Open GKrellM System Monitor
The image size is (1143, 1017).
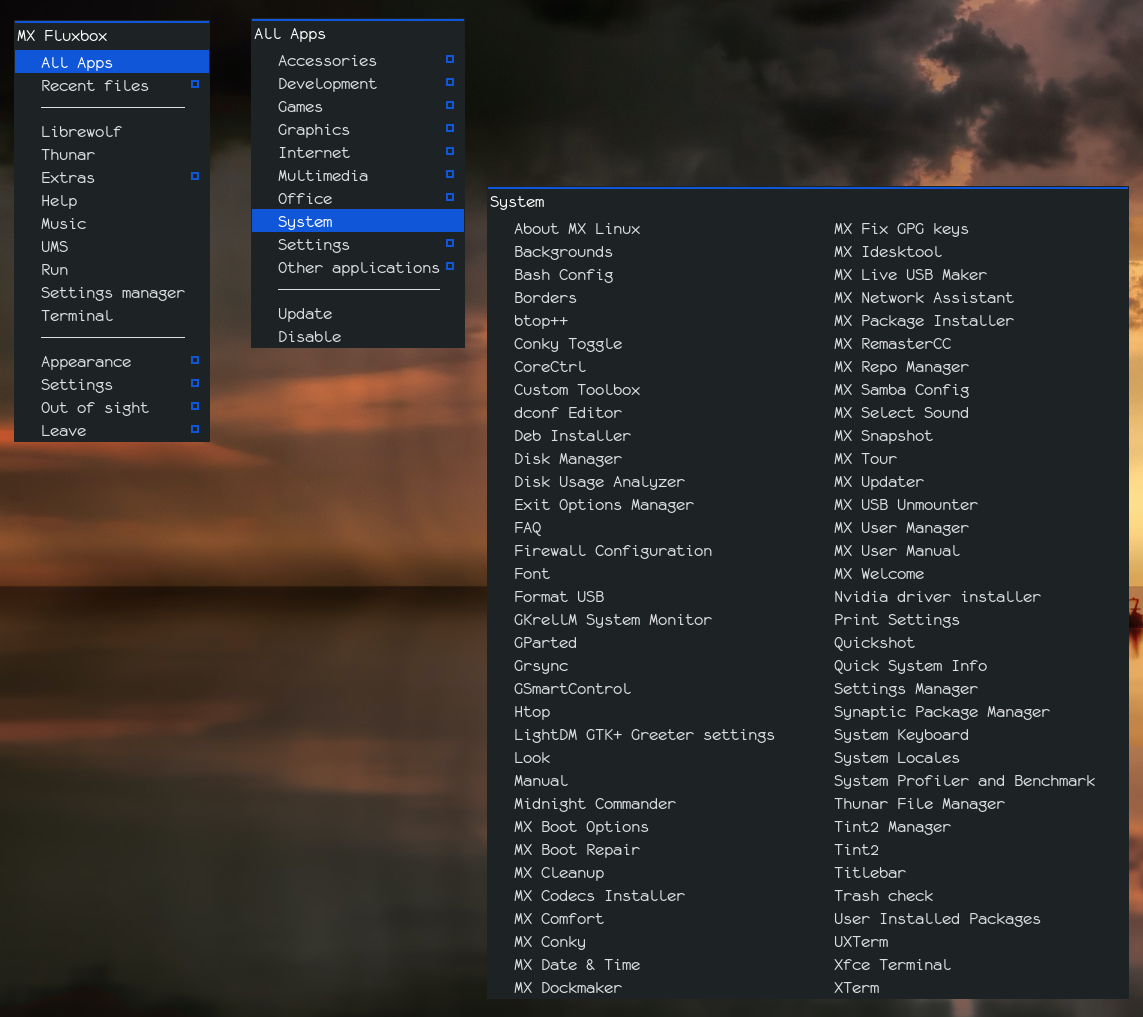(612, 620)
